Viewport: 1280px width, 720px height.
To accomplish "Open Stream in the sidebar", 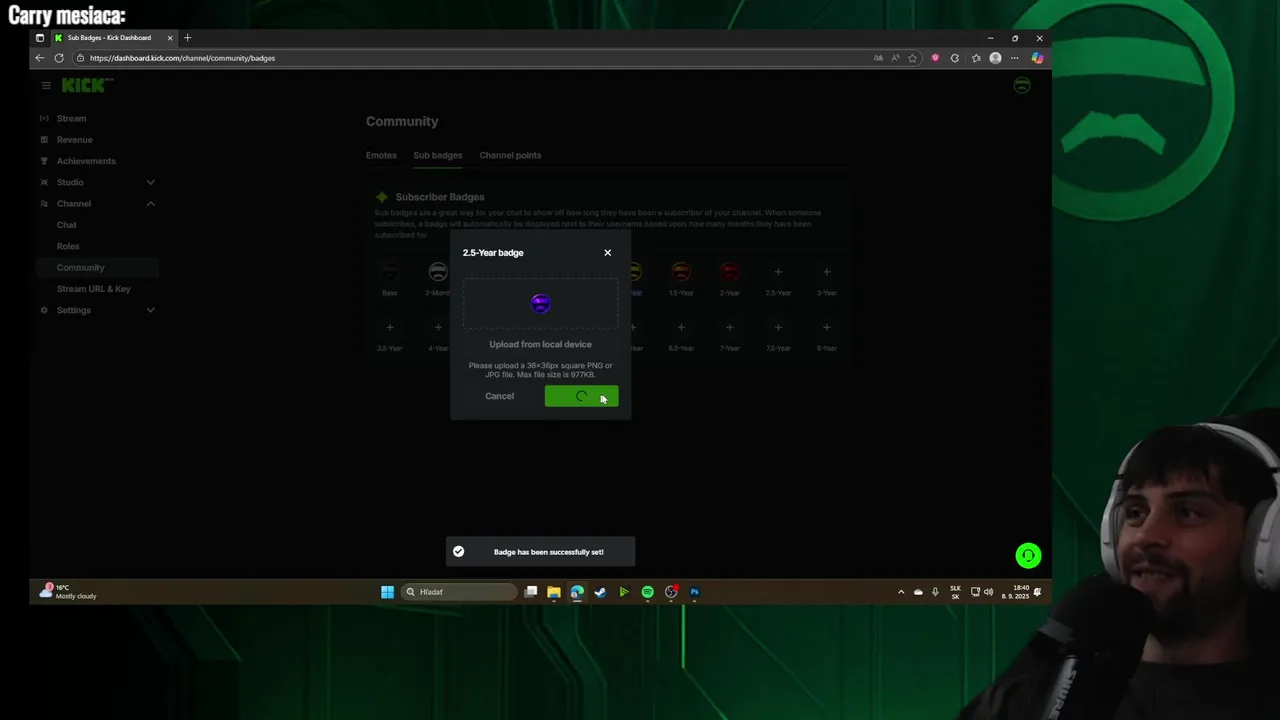I will [72, 118].
